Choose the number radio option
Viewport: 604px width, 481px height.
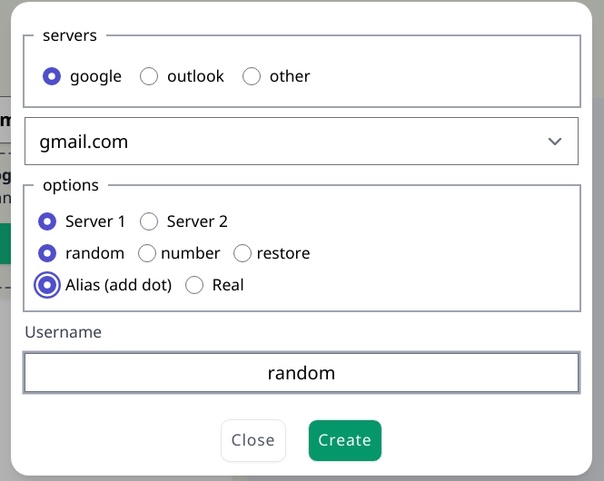147,253
